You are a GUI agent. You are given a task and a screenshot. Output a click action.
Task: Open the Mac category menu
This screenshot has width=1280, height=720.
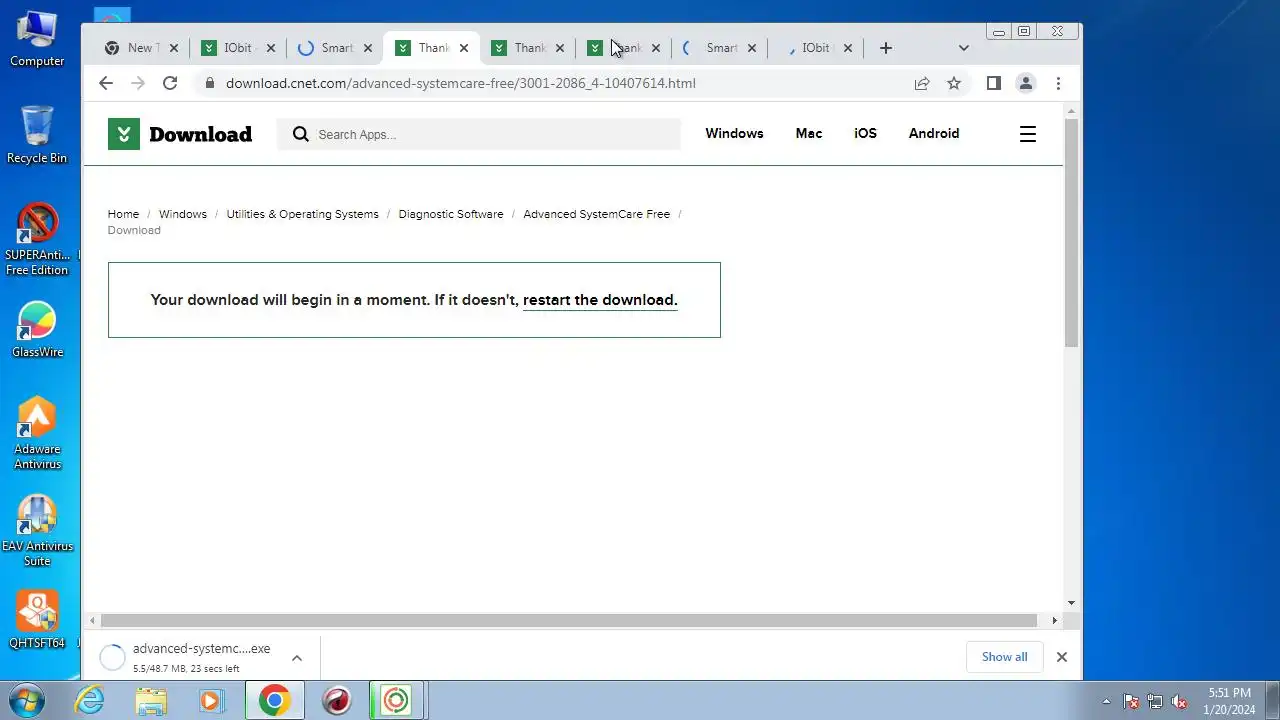coord(809,133)
